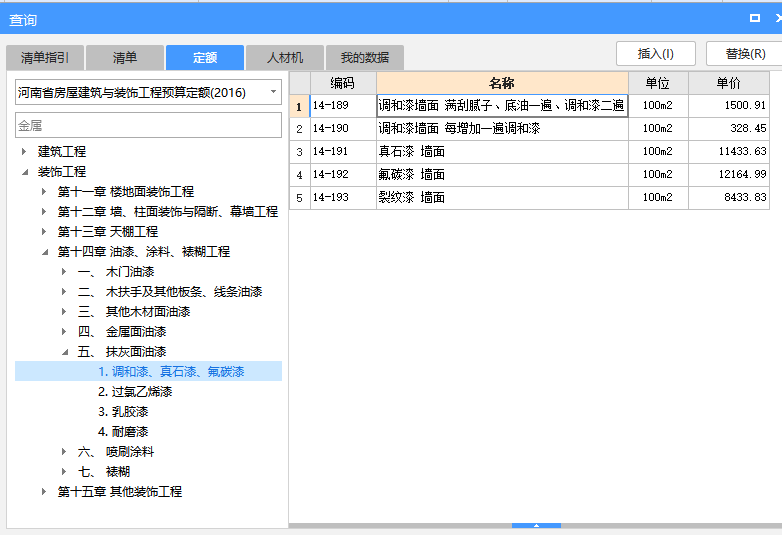Click the bottom panel expand handle arrow

(536, 526)
